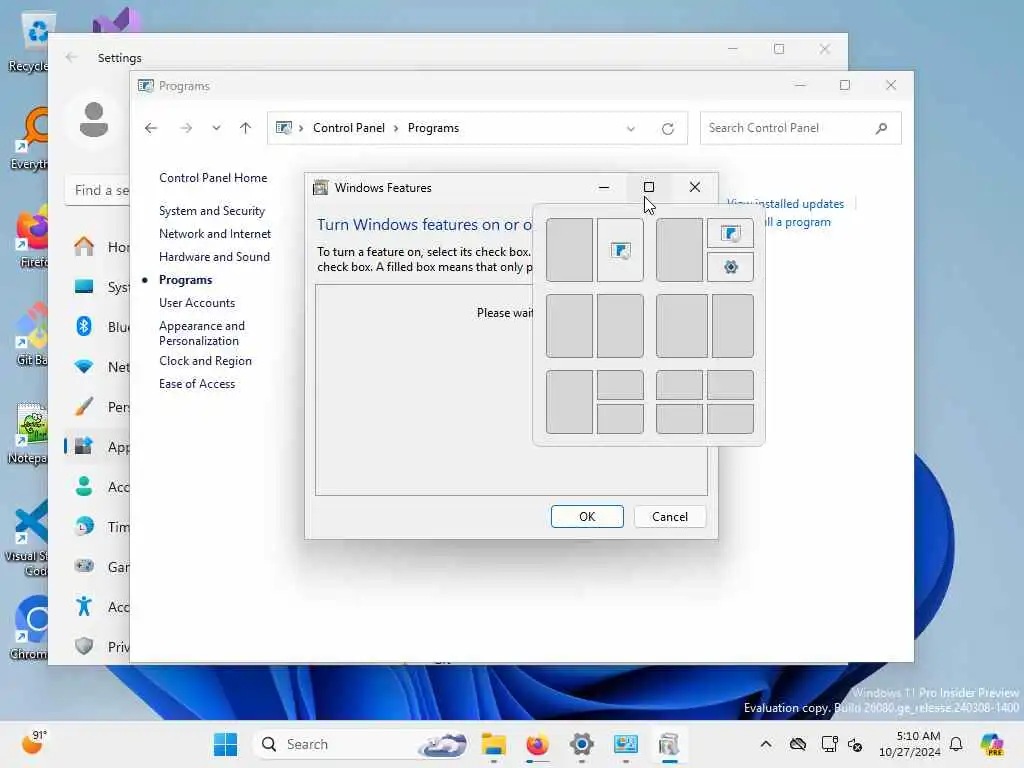This screenshot has width=1024, height=768.
Task: Click breadcrumb root icon in address bar
Action: pos(284,128)
